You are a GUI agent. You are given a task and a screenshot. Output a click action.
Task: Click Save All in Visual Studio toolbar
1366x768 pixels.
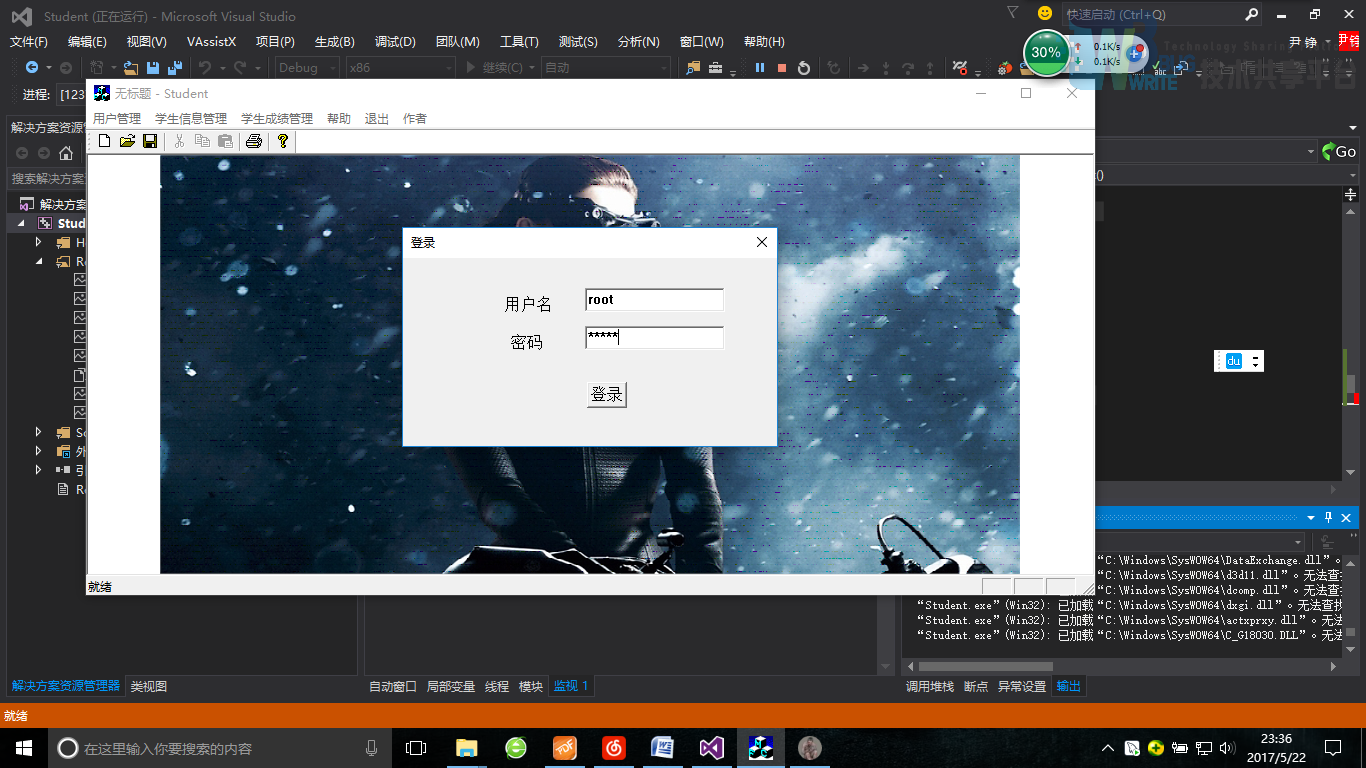(174, 68)
